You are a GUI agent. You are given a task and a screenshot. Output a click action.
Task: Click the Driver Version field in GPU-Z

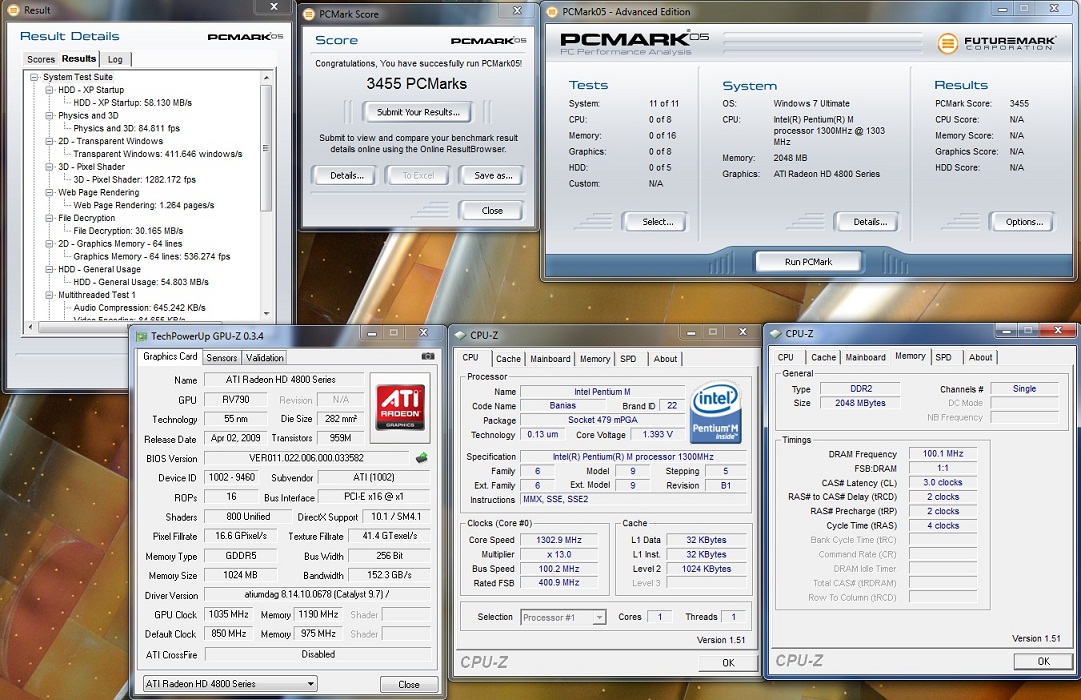(317, 594)
